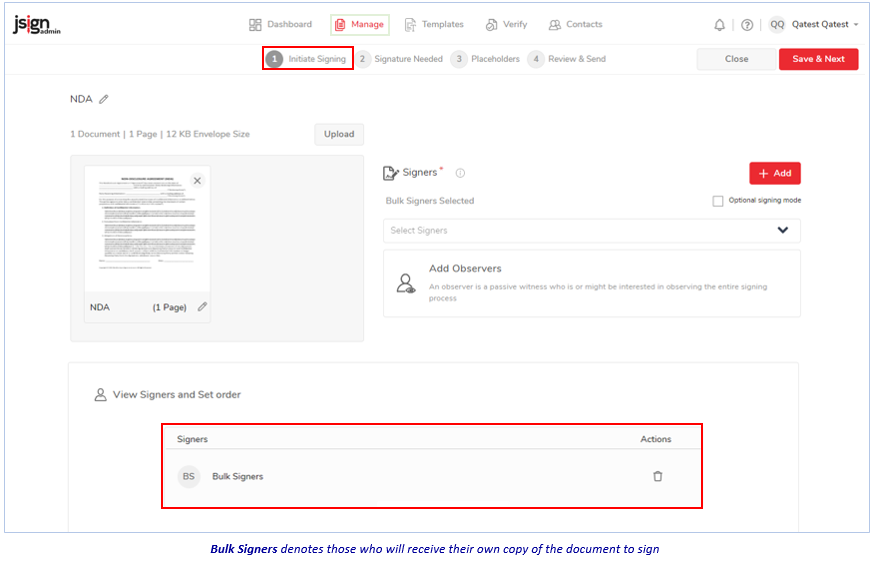Image resolution: width=873 pixels, height=562 pixels.
Task: Open the NDA document thumbnail preview
Action: (x=147, y=230)
